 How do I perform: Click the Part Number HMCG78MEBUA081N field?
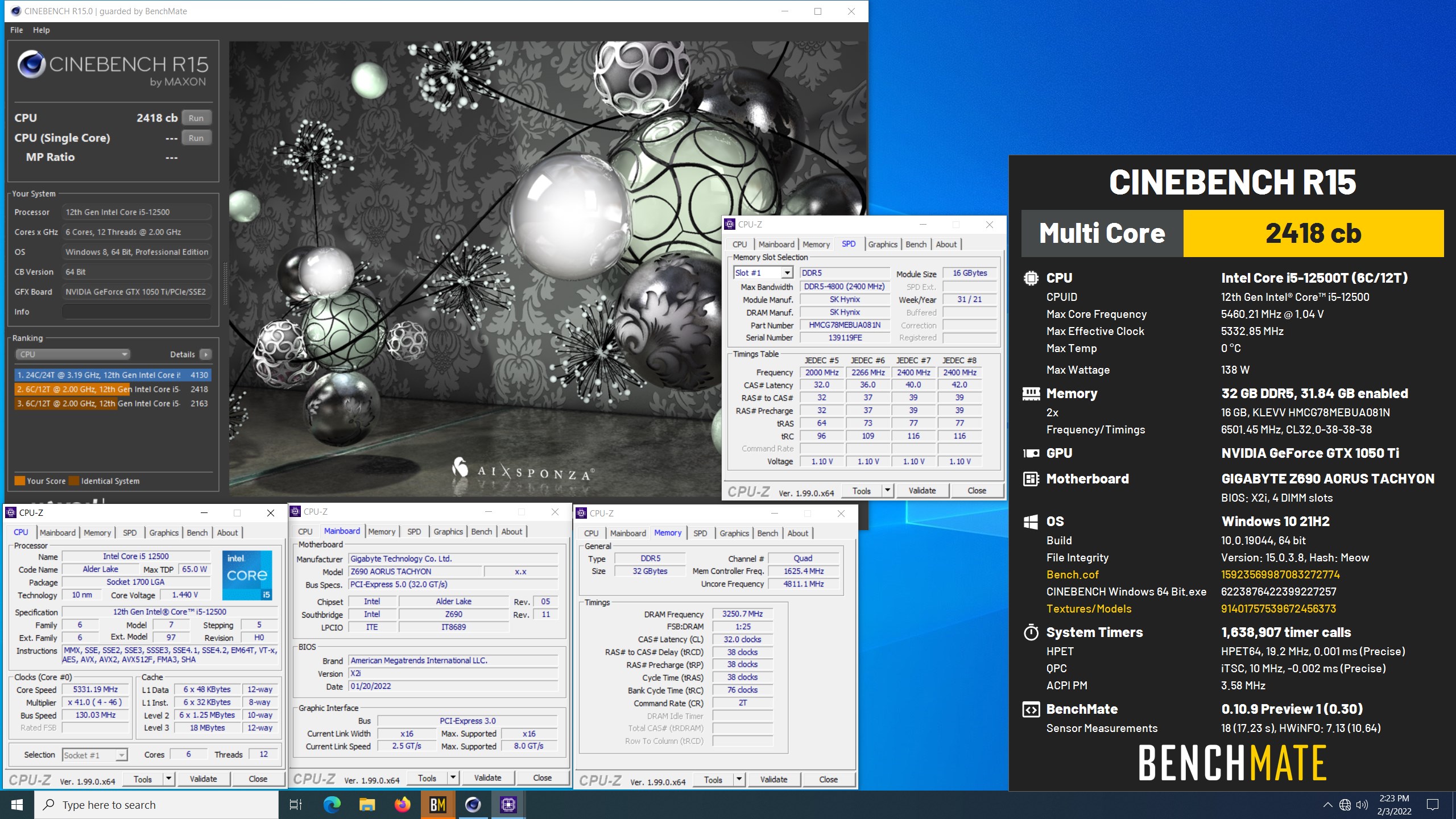point(845,325)
